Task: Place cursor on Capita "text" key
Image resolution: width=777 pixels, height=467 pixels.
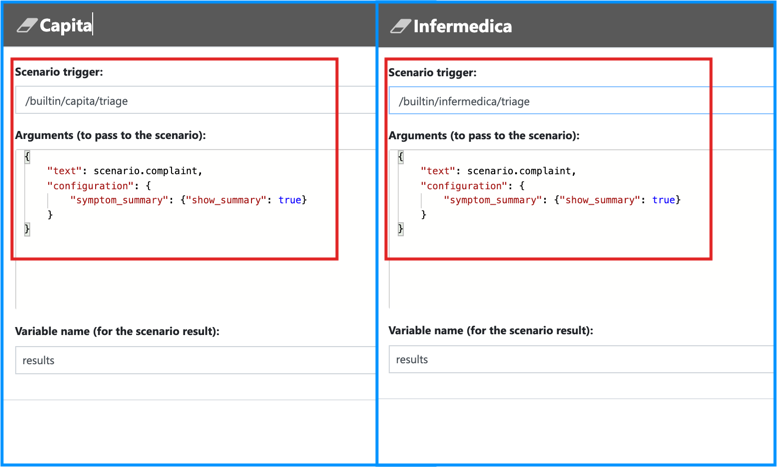Action: pos(64,171)
